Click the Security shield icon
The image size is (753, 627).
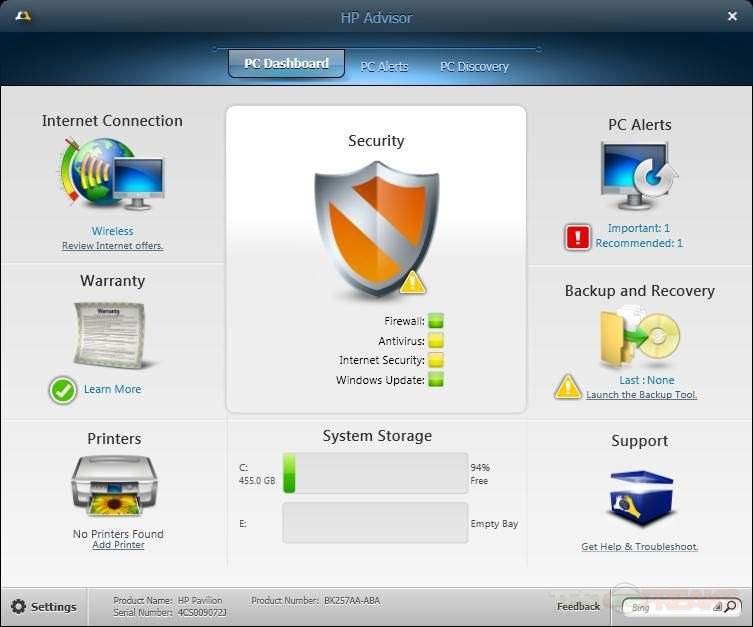point(376,230)
